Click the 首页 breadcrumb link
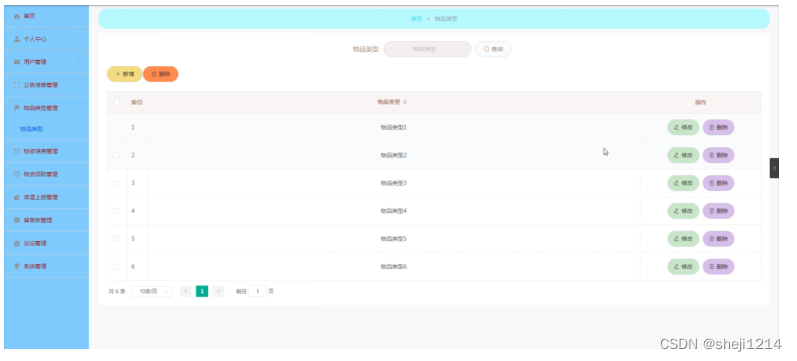Screen dimensions: 797x361 point(416,19)
